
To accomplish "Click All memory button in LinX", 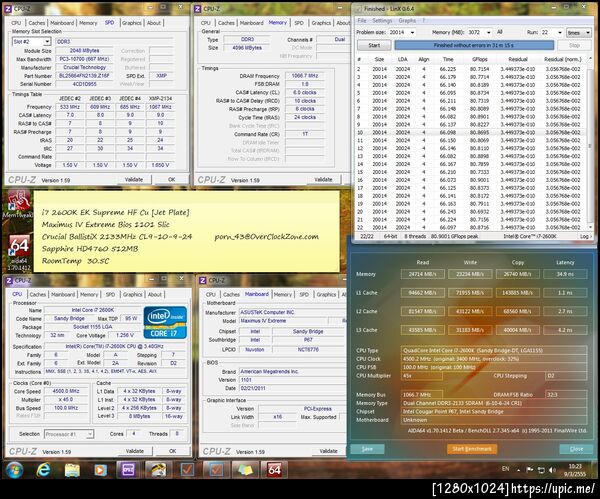I will coord(499,32).
